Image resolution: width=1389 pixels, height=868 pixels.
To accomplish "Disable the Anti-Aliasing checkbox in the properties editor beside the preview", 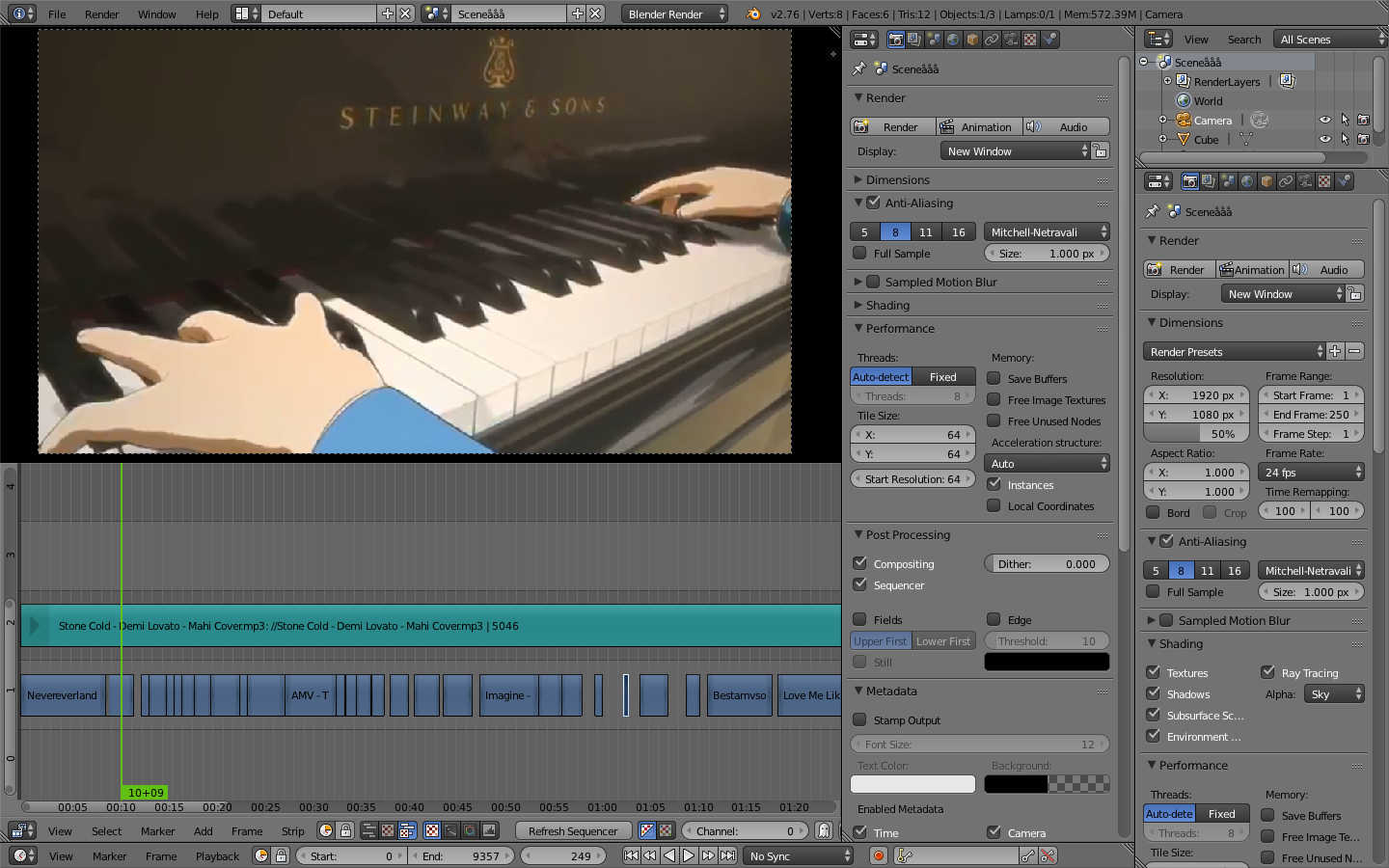I will pos(873,203).
